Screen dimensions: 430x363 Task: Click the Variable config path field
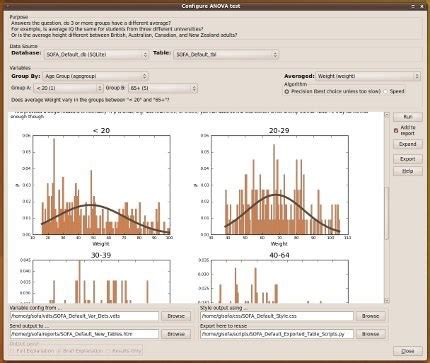84,316
